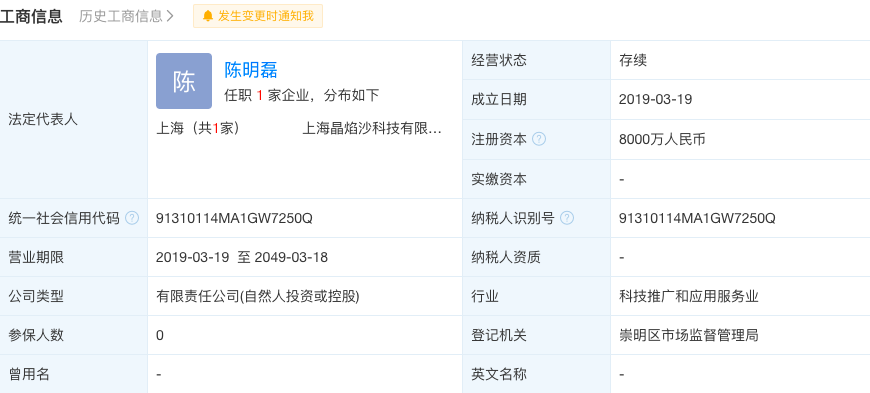
Task: Click the 陈 avatar thumbnail
Action: click(x=184, y=81)
